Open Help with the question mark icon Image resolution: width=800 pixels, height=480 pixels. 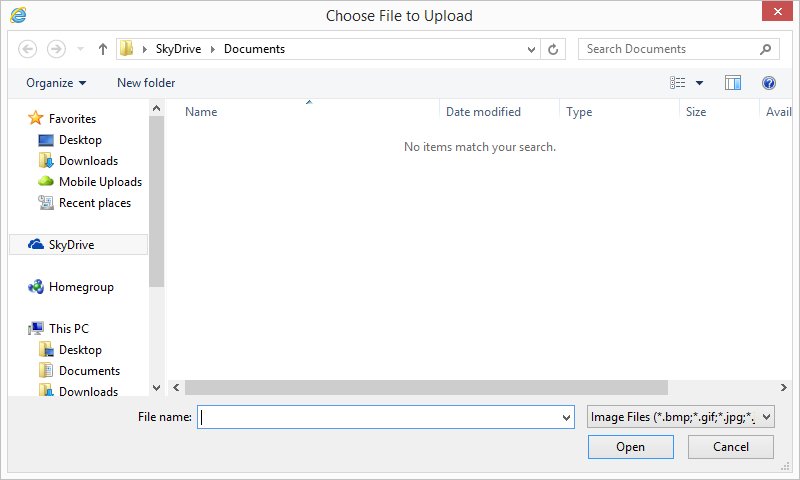(769, 83)
